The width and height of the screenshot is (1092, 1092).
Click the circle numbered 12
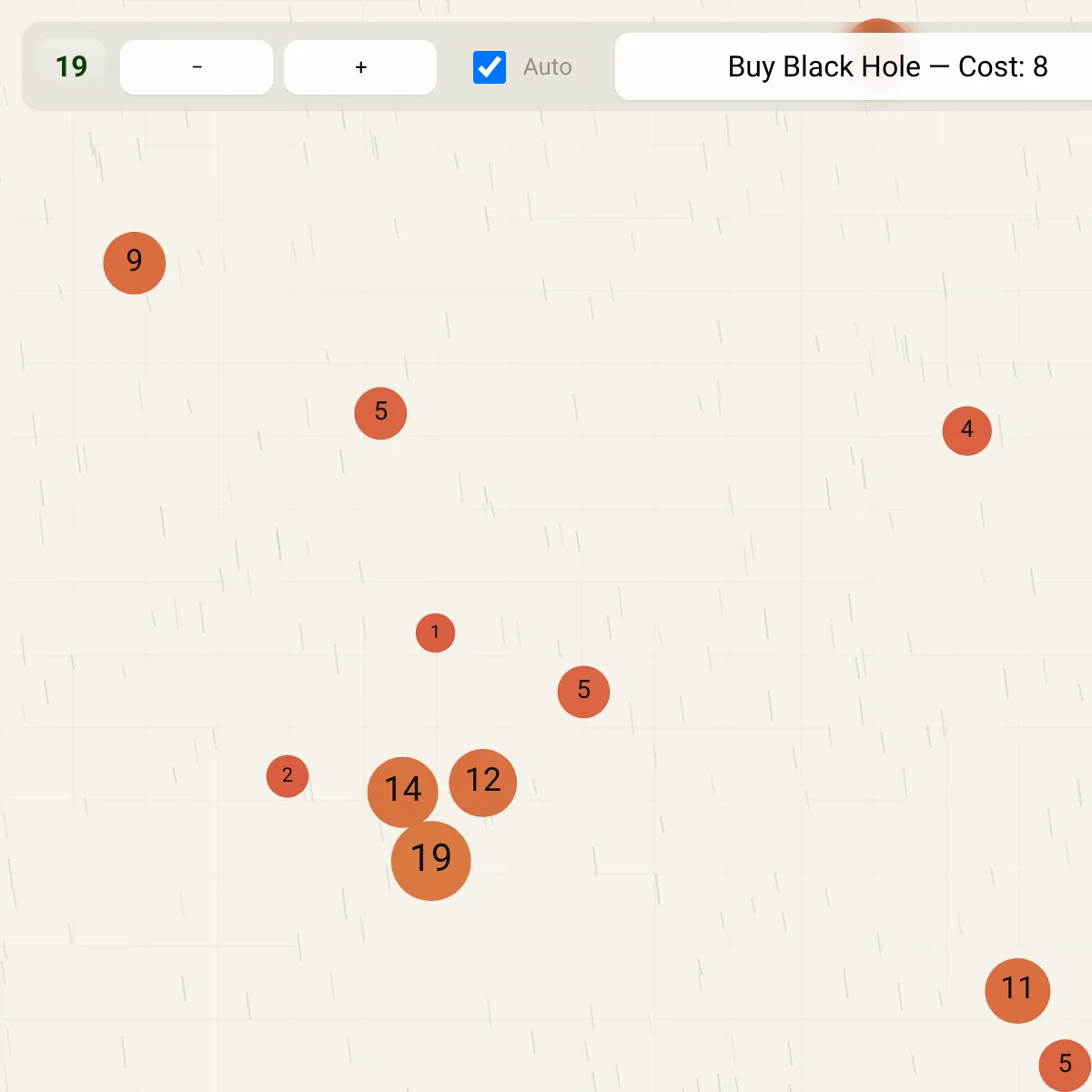484,782
